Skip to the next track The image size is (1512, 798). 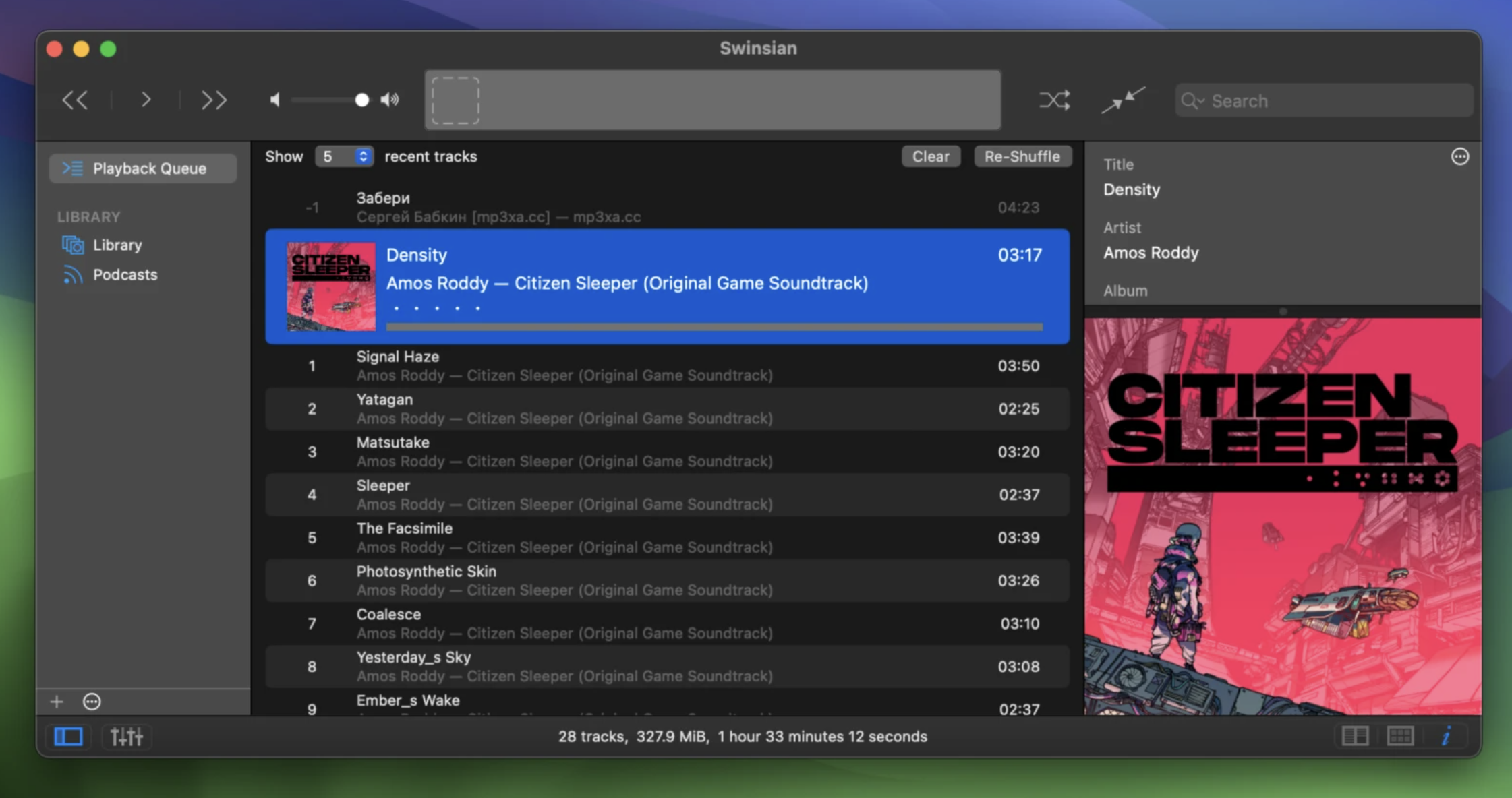[x=214, y=100]
